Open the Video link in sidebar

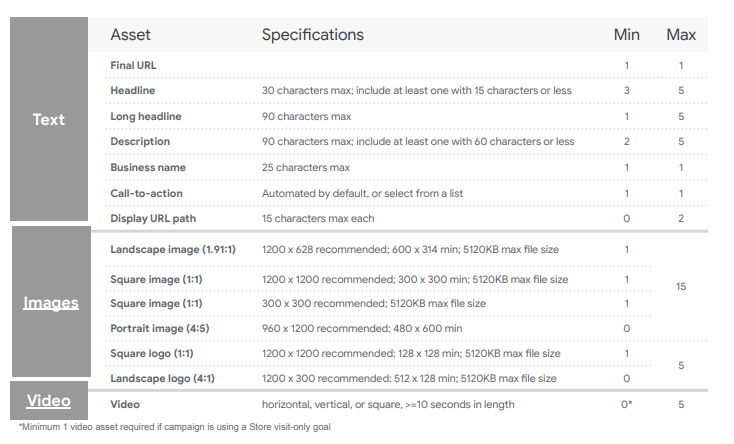coord(49,400)
